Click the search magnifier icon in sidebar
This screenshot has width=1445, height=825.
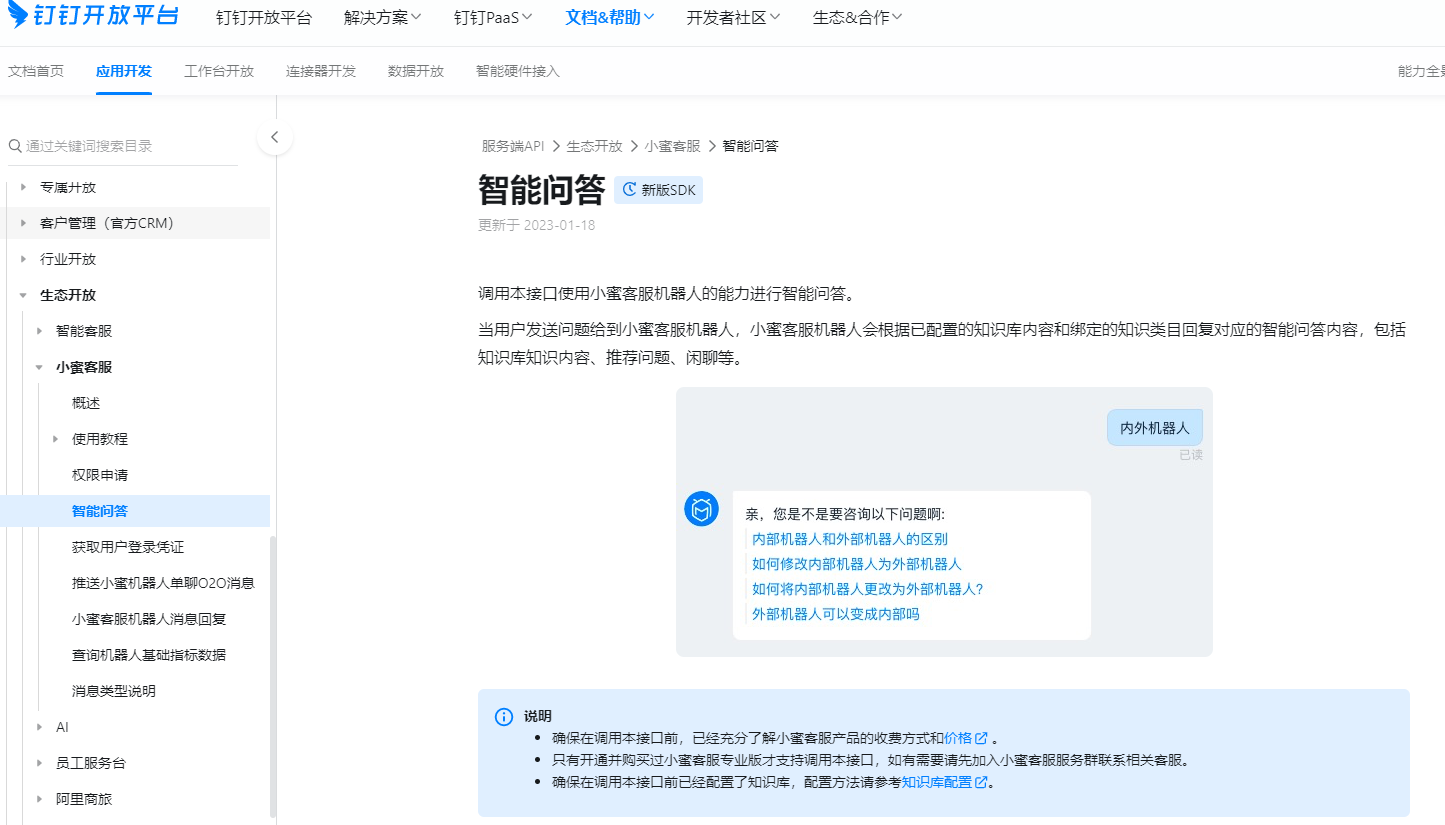pyautogui.click(x=15, y=146)
